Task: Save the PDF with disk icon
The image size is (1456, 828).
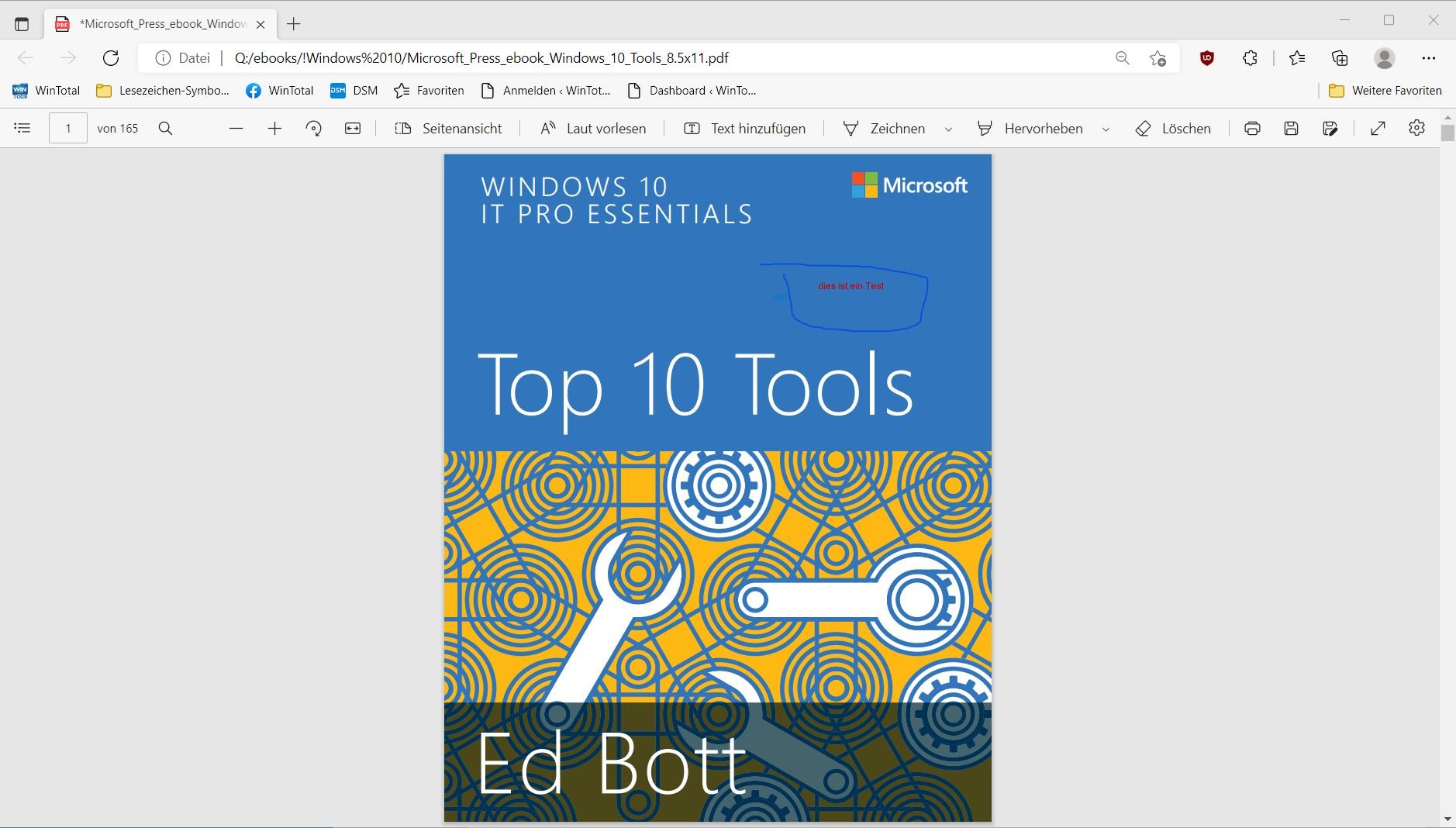Action: [1291, 128]
